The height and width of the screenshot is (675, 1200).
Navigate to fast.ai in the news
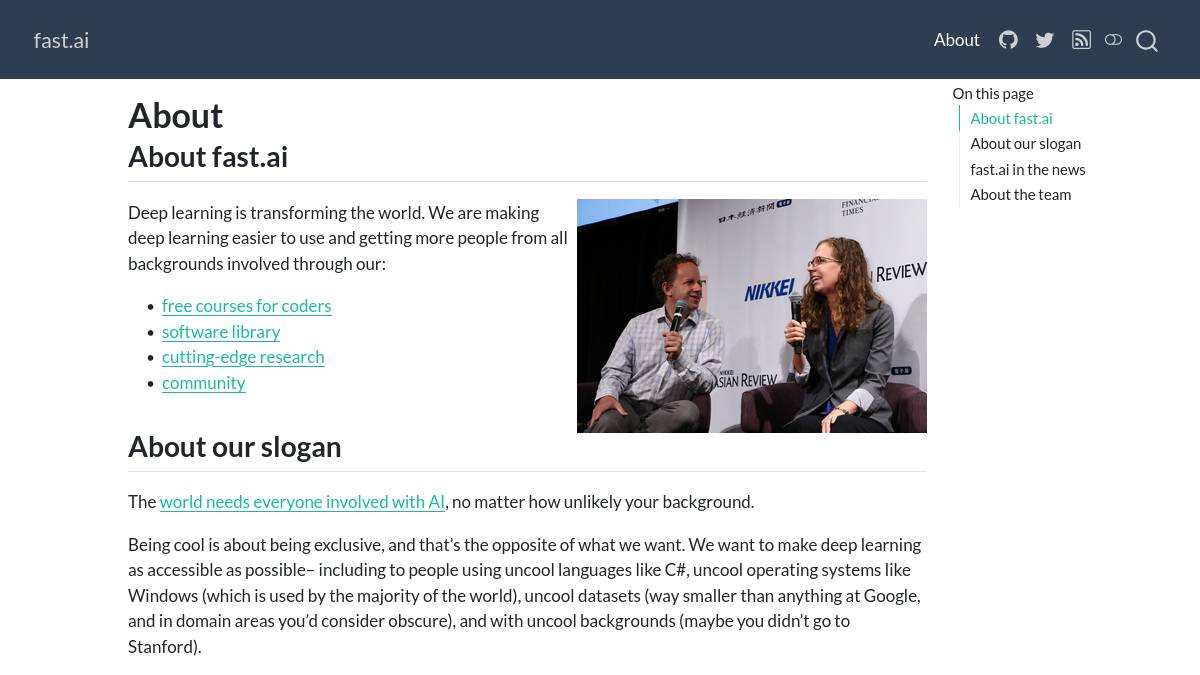[x=1027, y=169]
